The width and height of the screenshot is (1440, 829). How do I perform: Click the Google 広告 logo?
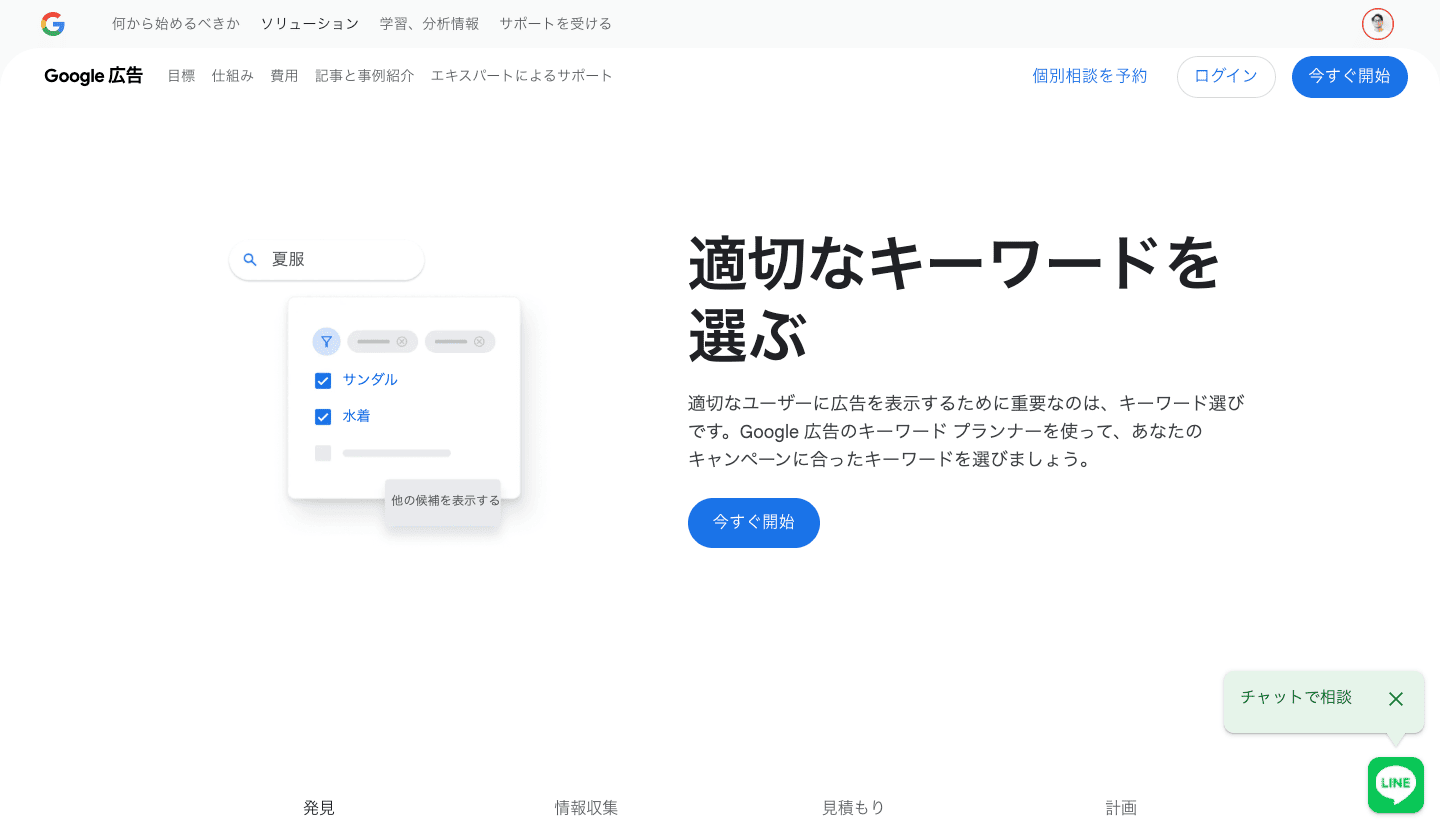click(93, 75)
